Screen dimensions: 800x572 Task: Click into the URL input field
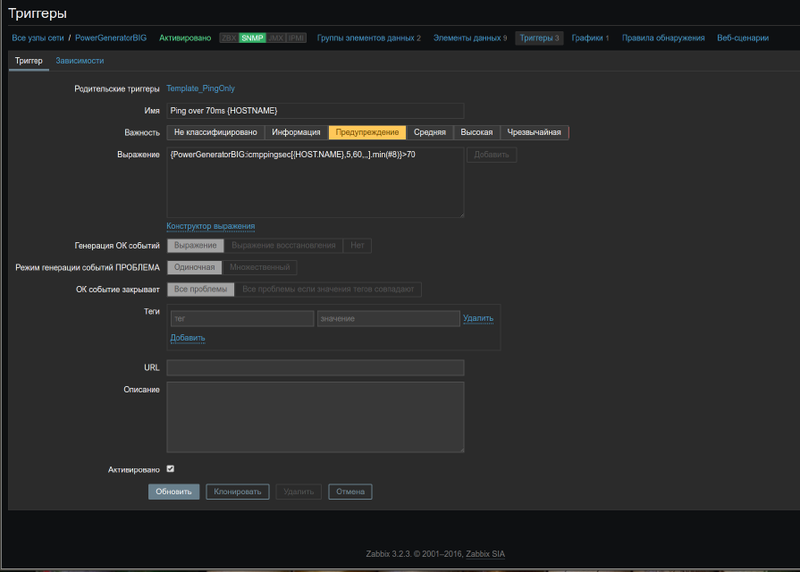[315, 368]
